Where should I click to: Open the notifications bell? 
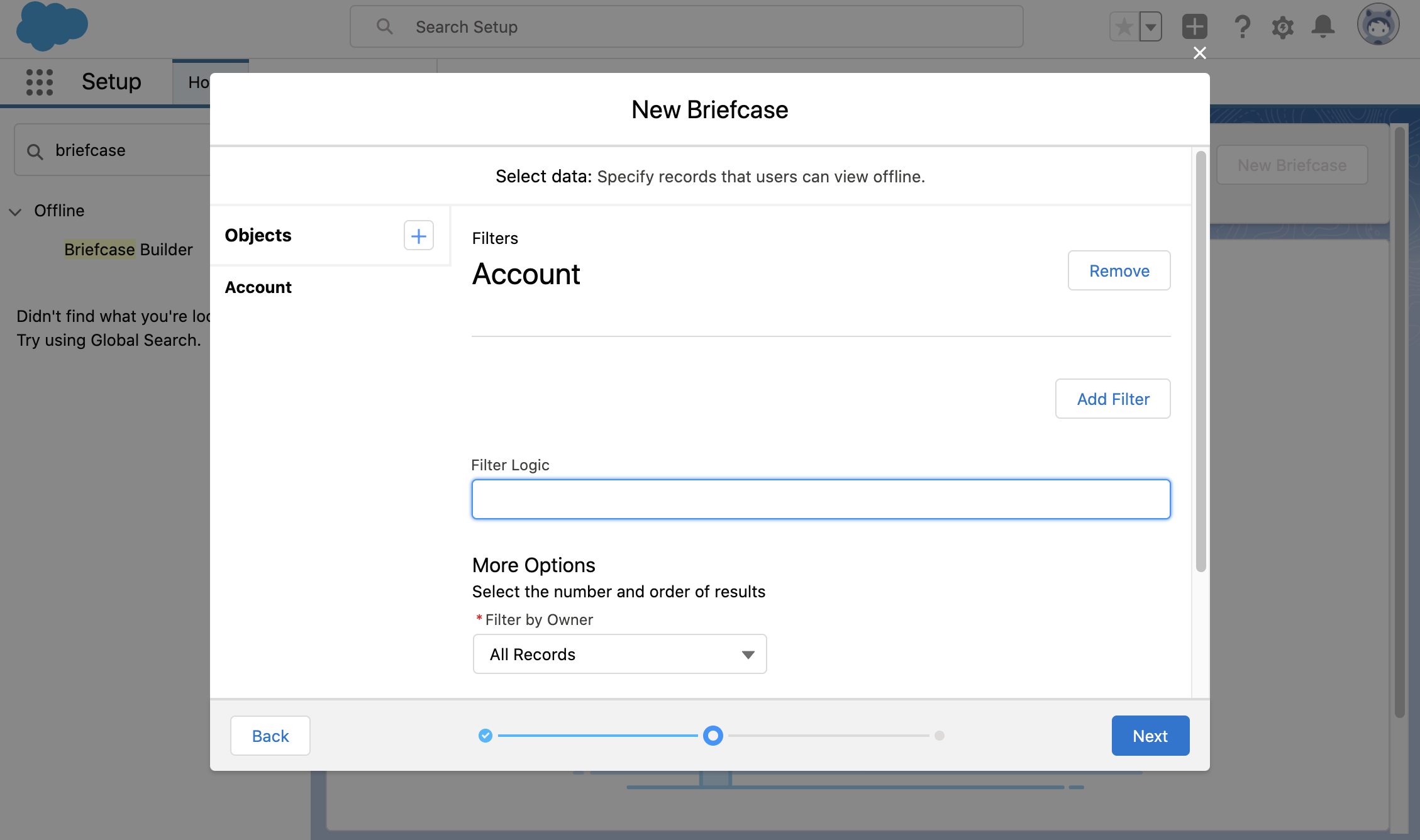[x=1323, y=27]
